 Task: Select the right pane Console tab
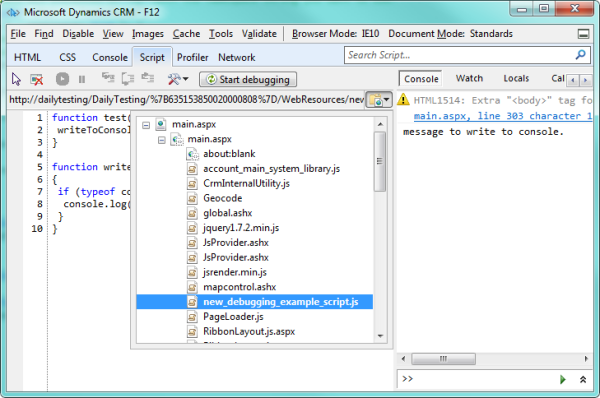pos(421,79)
